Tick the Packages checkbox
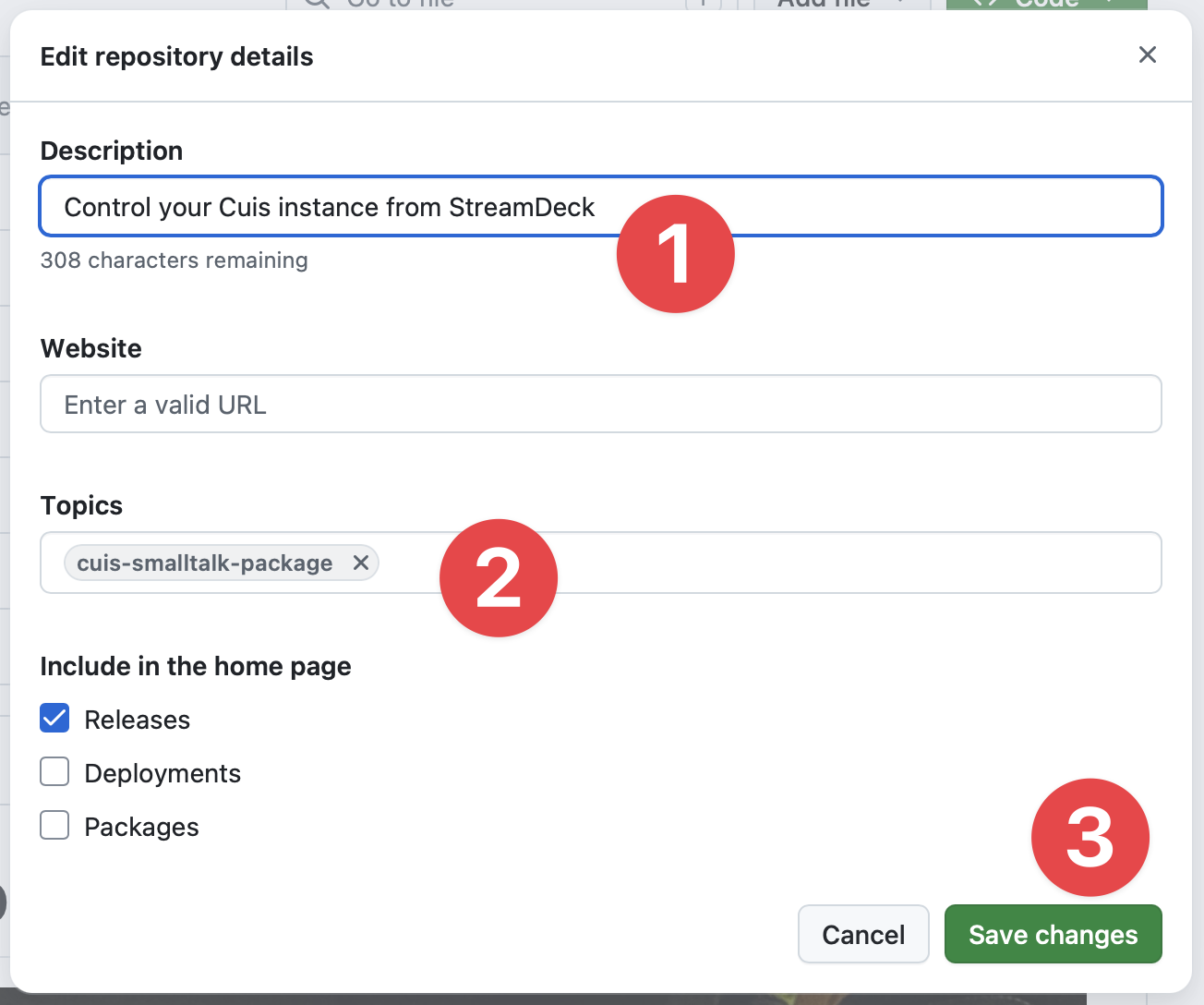 54,826
